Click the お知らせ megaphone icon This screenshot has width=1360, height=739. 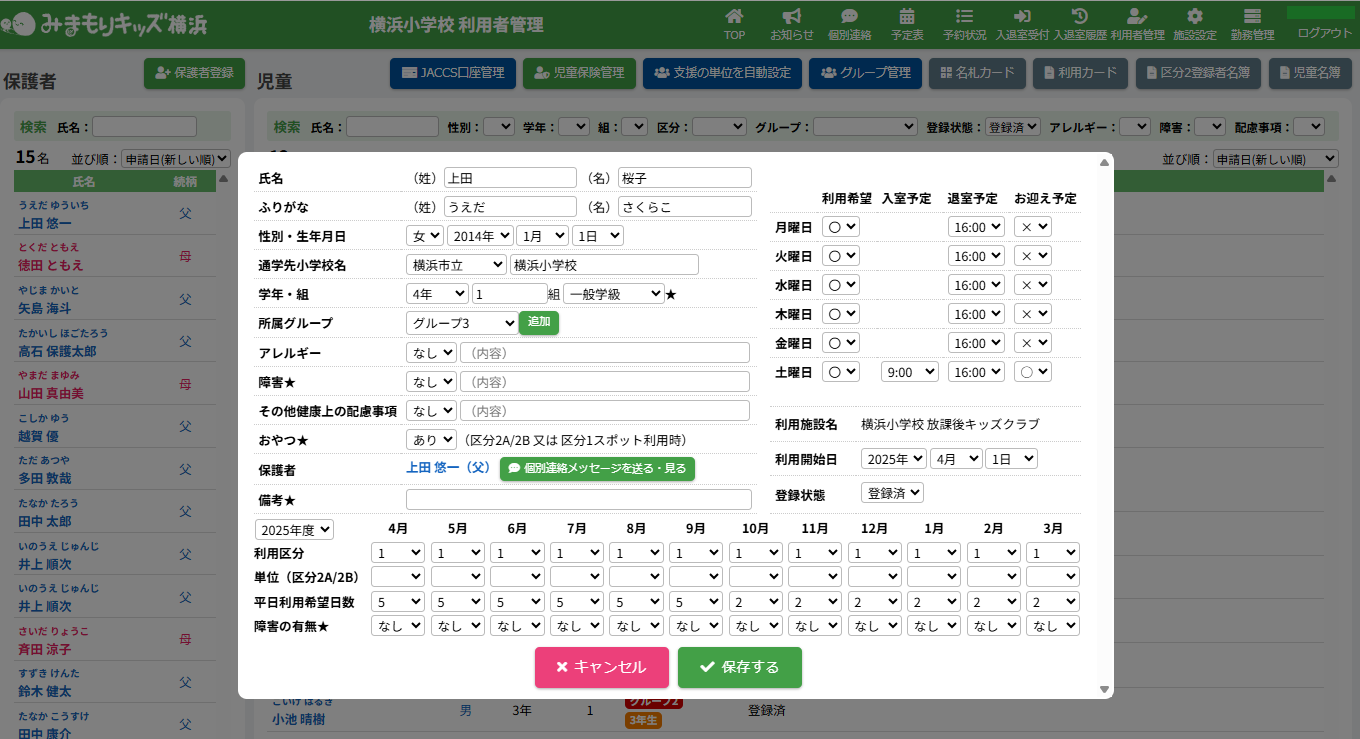[791, 17]
